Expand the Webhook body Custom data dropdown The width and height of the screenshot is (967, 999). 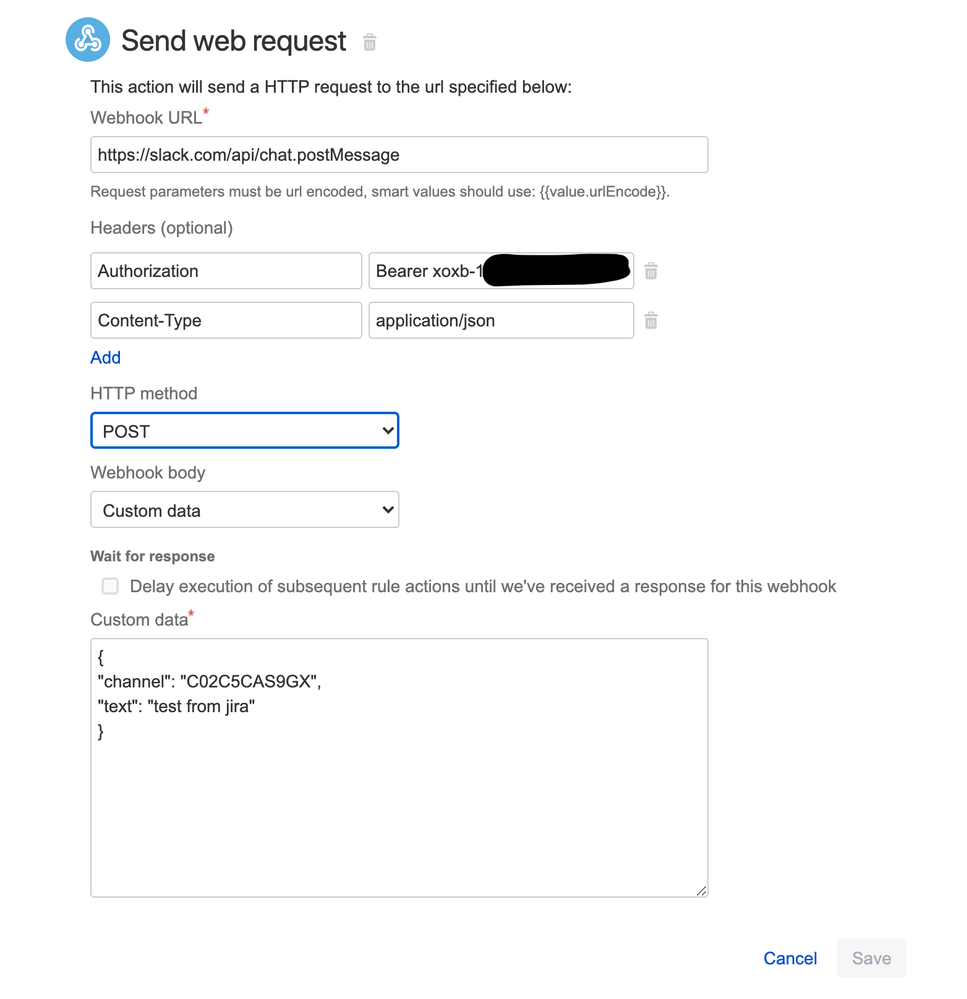pos(245,510)
